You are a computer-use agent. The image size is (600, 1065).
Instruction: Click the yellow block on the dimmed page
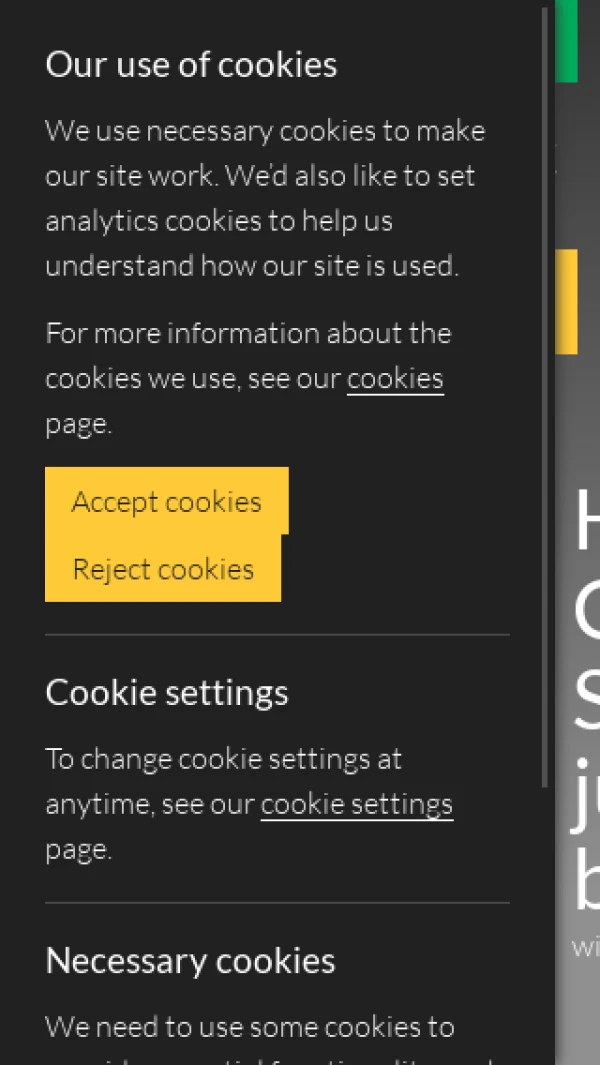coord(567,301)
